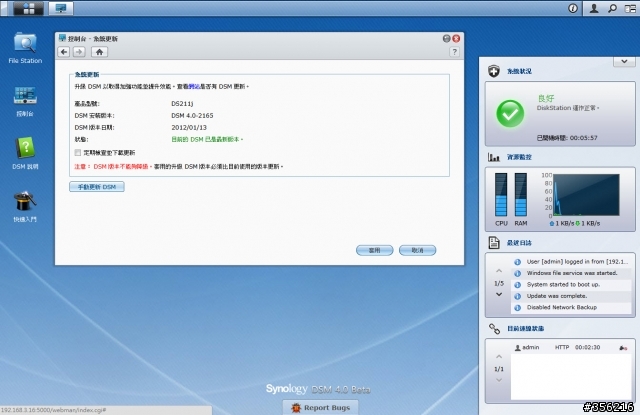Click the green healthy status checkmark
The height and width of the screenshot is (415, 640).
(510, 113)
